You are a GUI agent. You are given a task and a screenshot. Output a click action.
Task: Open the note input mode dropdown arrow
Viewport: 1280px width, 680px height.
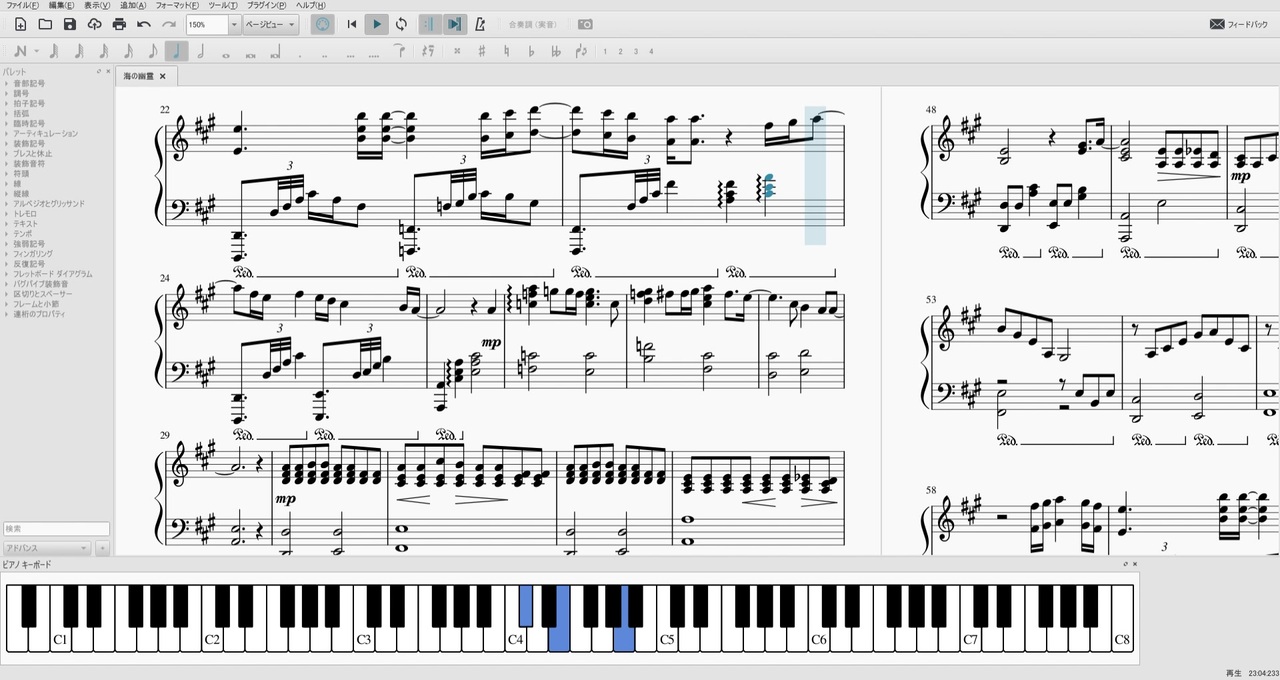coord(36,51)
